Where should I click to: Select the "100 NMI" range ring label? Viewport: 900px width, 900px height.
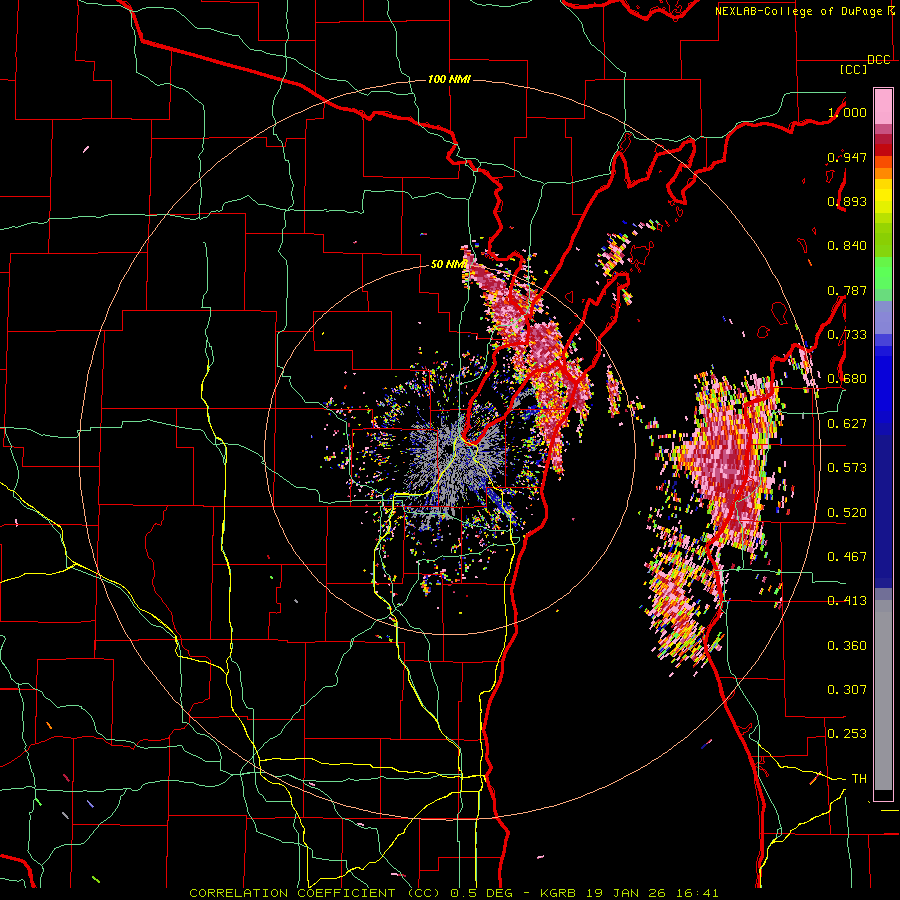[x=449, y=79]
